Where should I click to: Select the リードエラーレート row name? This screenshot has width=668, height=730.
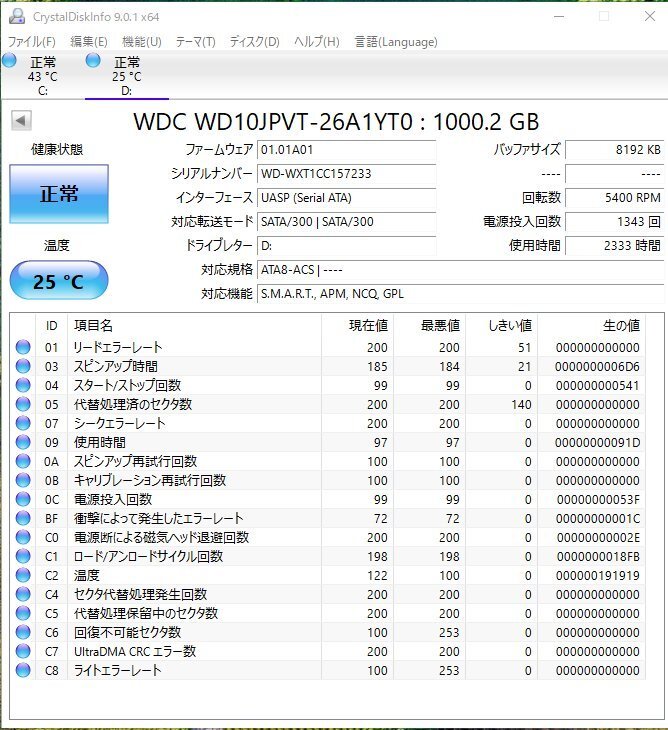tap(118, 347)
